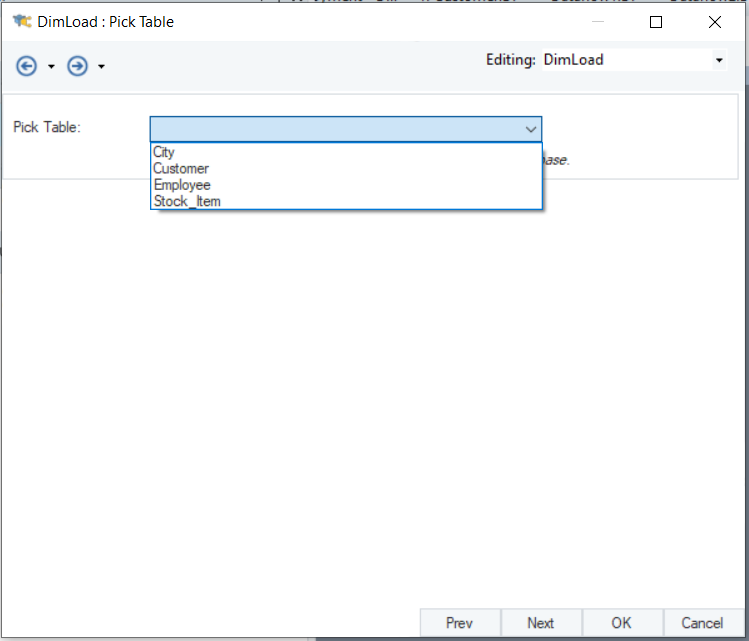749x641 pixels.
Task: Click the DimLoad window title icon
Action: pyautogui.click(x=21, y=21)
